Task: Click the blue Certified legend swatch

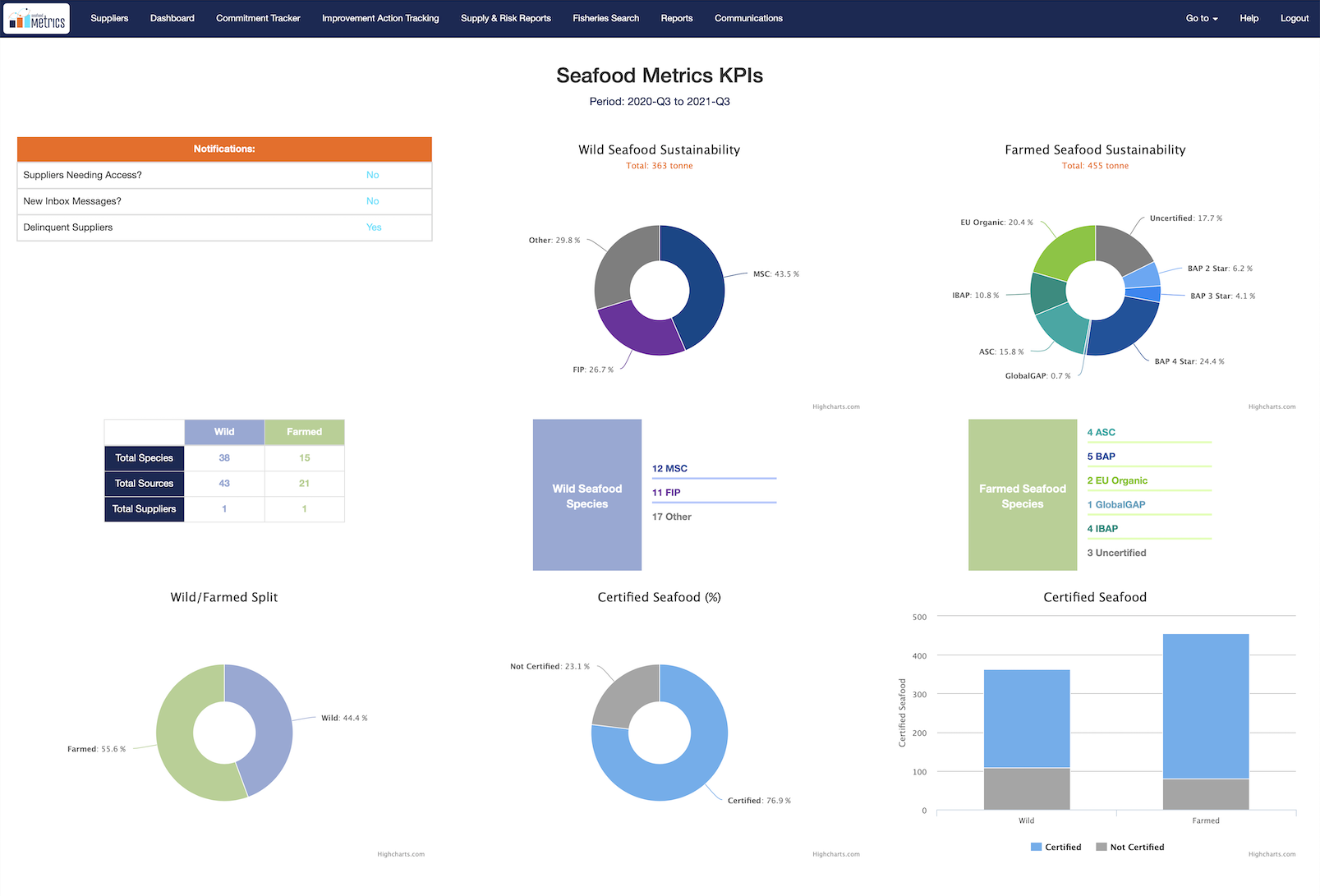Action: (x=1036, y=847)
